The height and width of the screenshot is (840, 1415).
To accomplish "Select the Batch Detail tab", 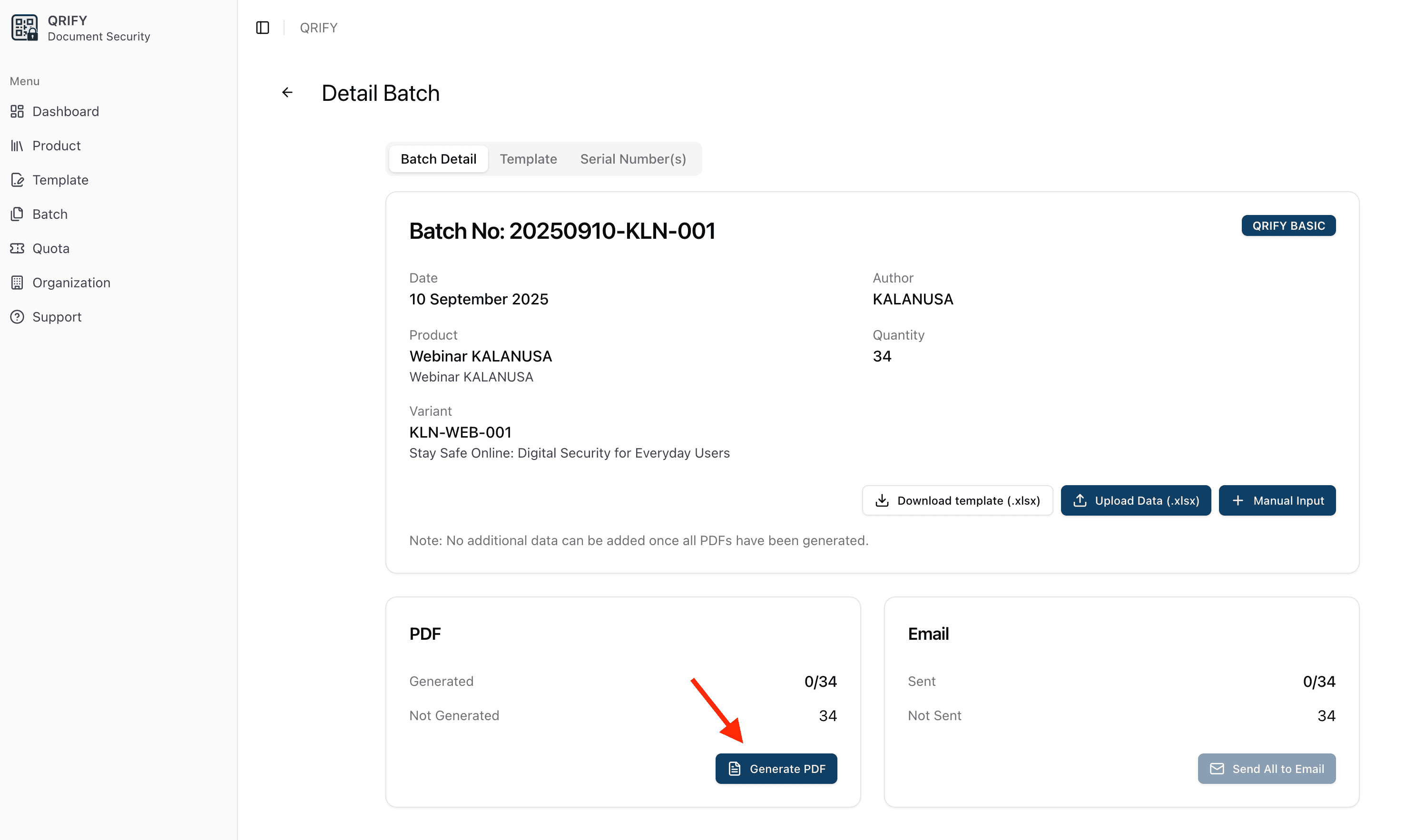I will click(438, 159).
